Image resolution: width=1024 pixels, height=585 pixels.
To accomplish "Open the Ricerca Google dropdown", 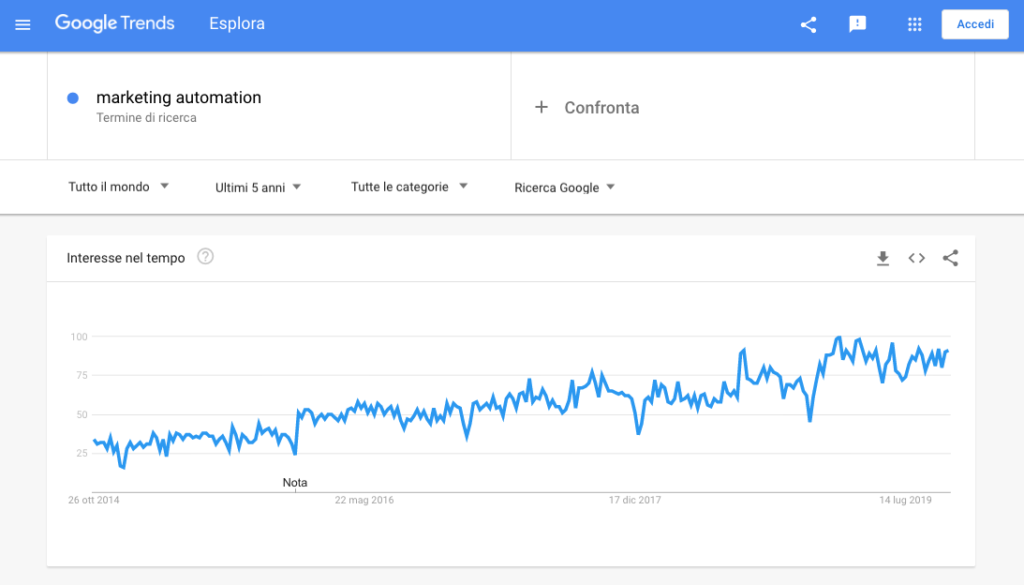I will coord(564,187).
